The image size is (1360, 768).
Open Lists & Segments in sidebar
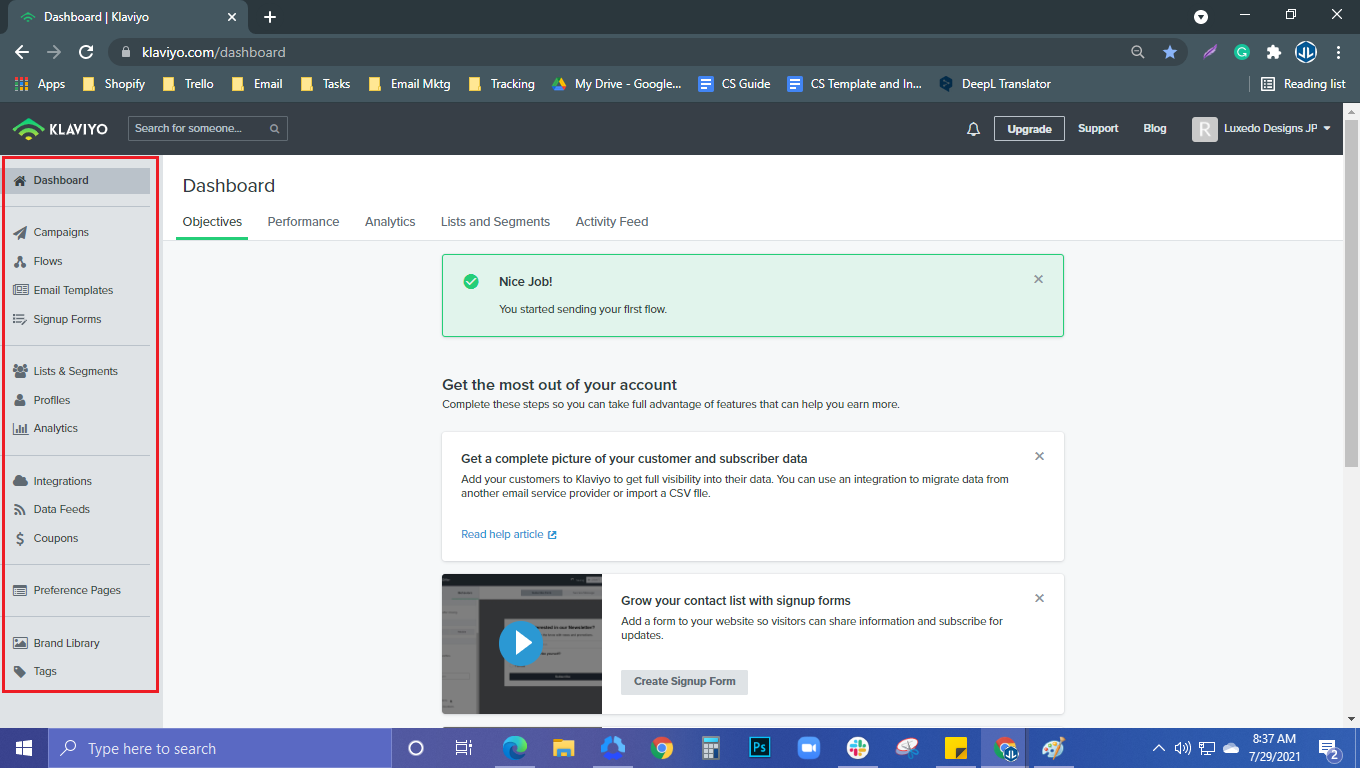tap(78, 371)
